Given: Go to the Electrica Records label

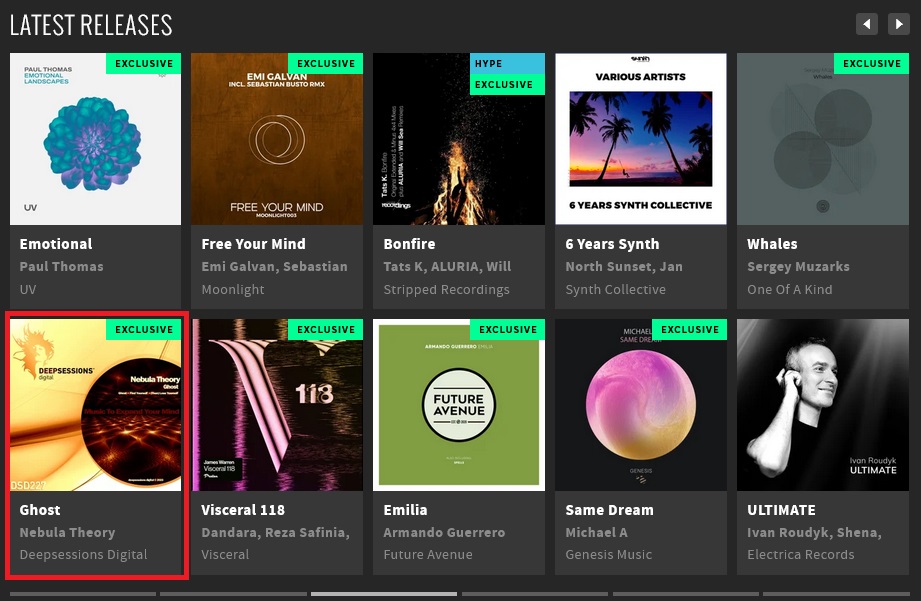Looking at the screenshot, I should point(801,555).
